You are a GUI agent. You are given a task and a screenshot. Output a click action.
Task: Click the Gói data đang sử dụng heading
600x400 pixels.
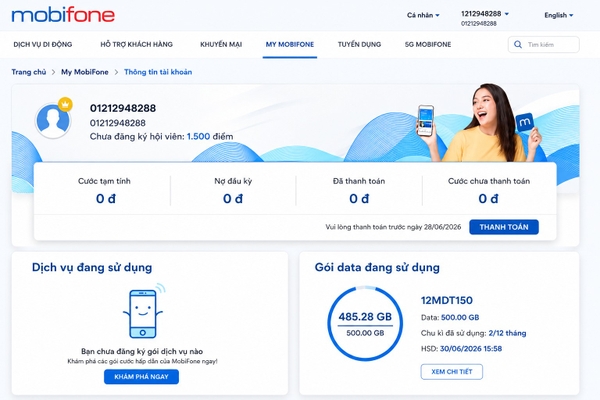point(377,268)
